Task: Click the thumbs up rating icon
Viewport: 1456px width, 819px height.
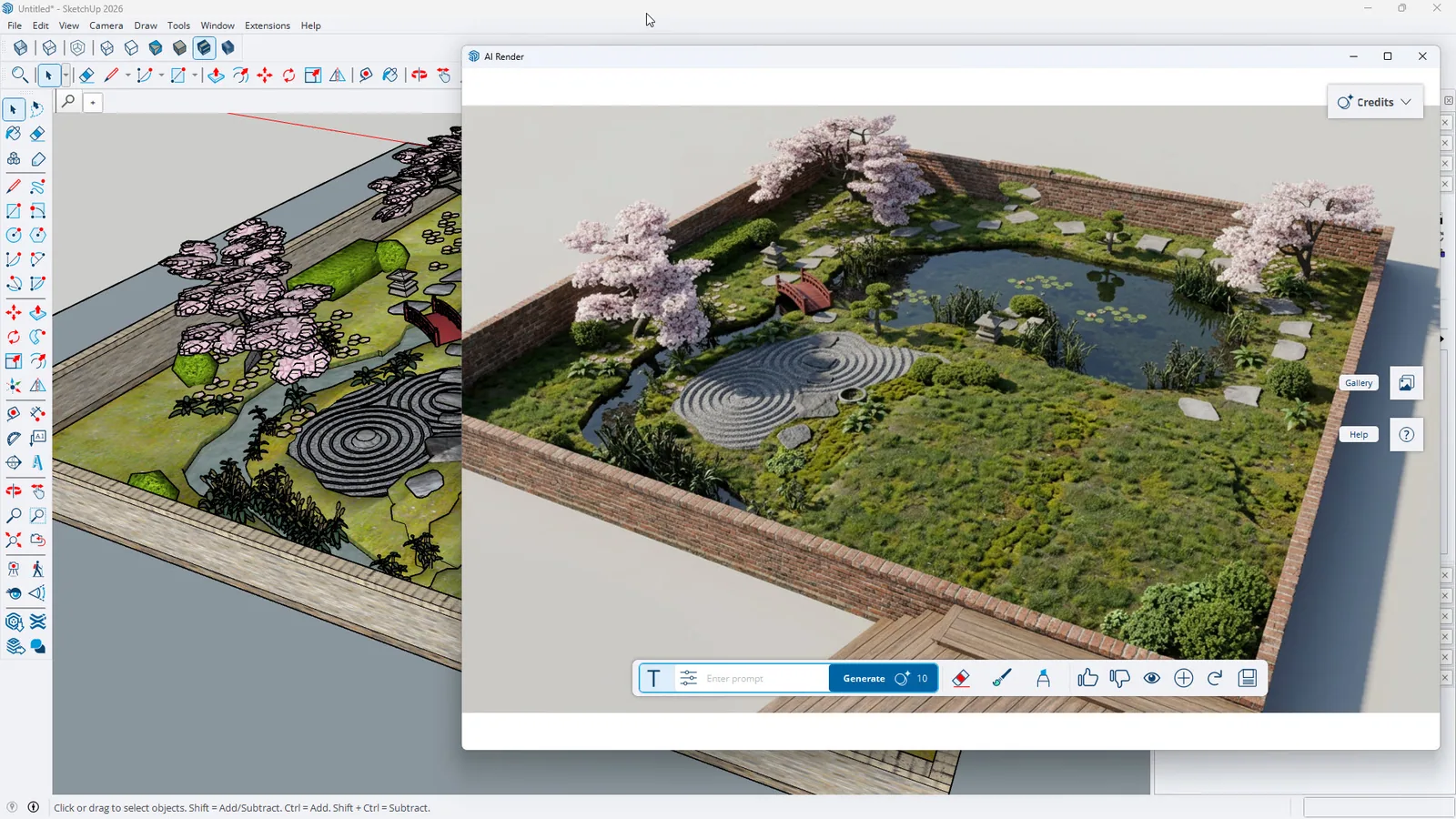Action: click(1087, 678)
